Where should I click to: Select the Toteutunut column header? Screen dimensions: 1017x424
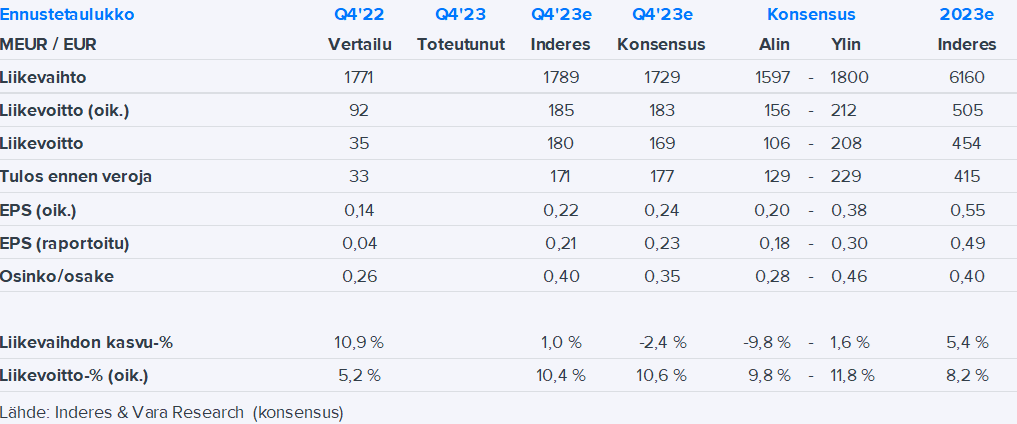[461, 44]
